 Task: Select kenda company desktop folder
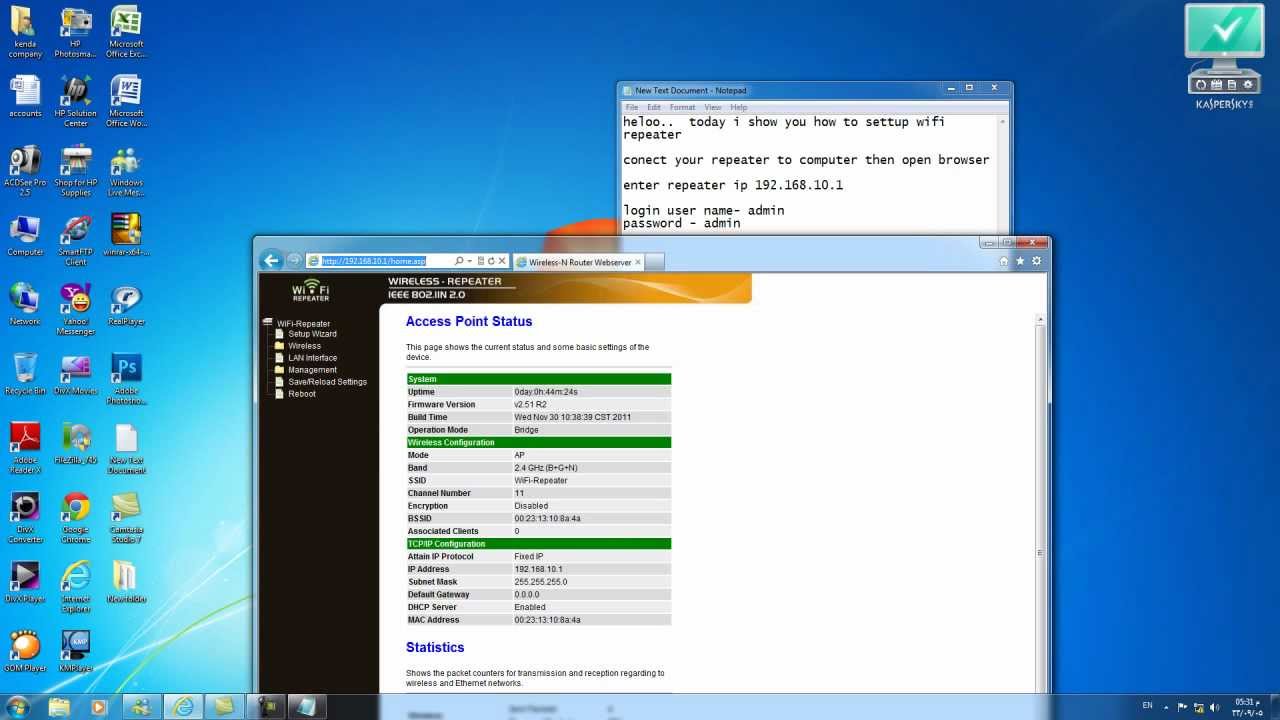[x=25, y=33]
